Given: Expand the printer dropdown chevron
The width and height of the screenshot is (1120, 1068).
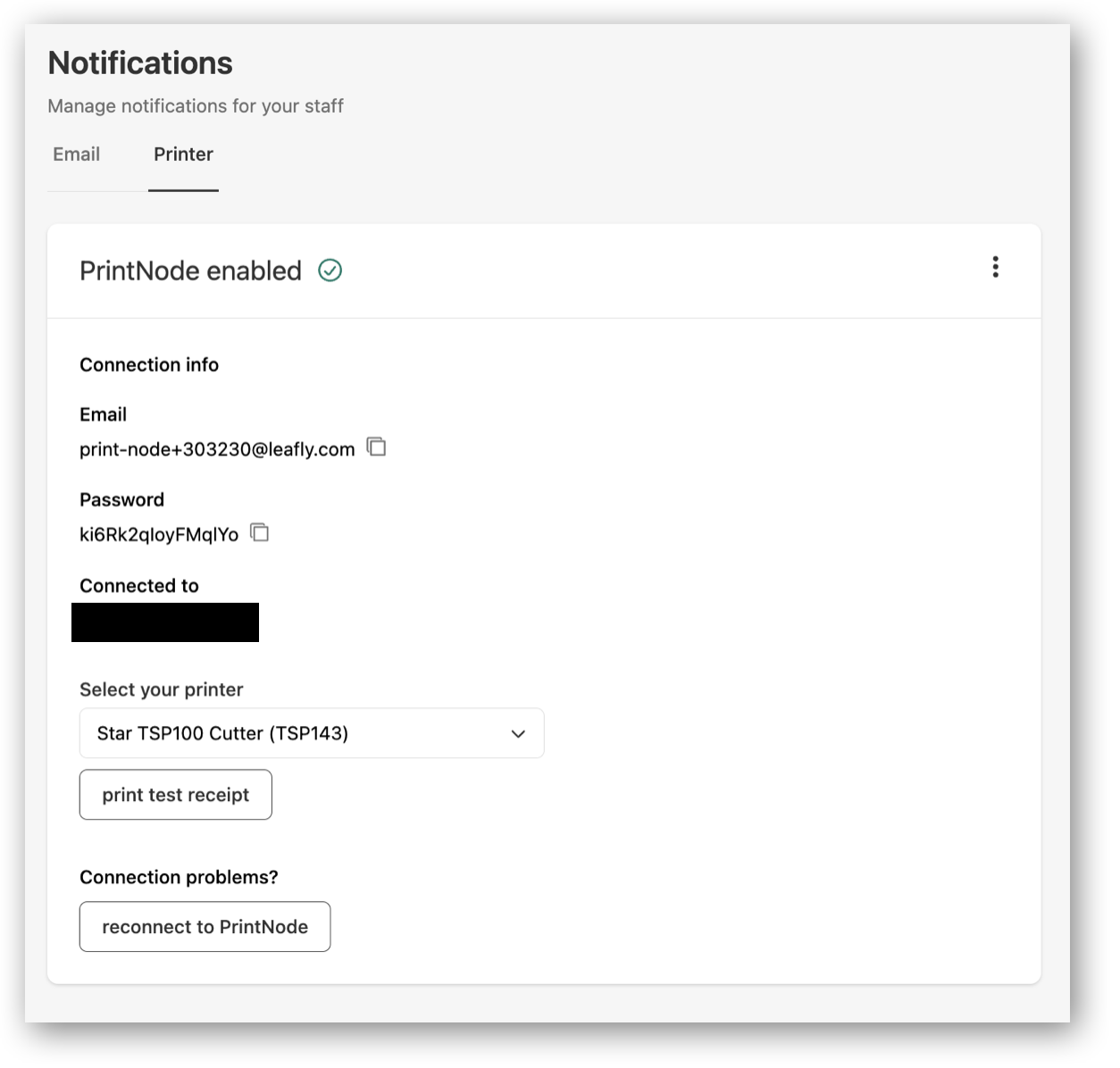Looking at the screenshot, I should pos(518,734).
